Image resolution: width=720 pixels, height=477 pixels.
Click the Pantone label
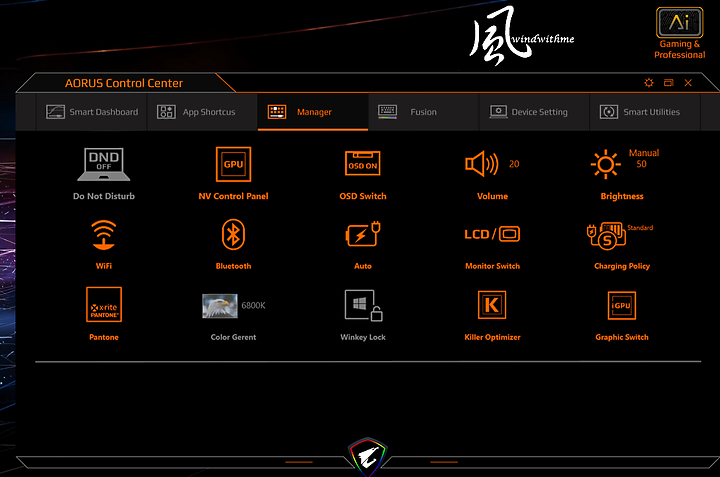[x=104, y=337]
